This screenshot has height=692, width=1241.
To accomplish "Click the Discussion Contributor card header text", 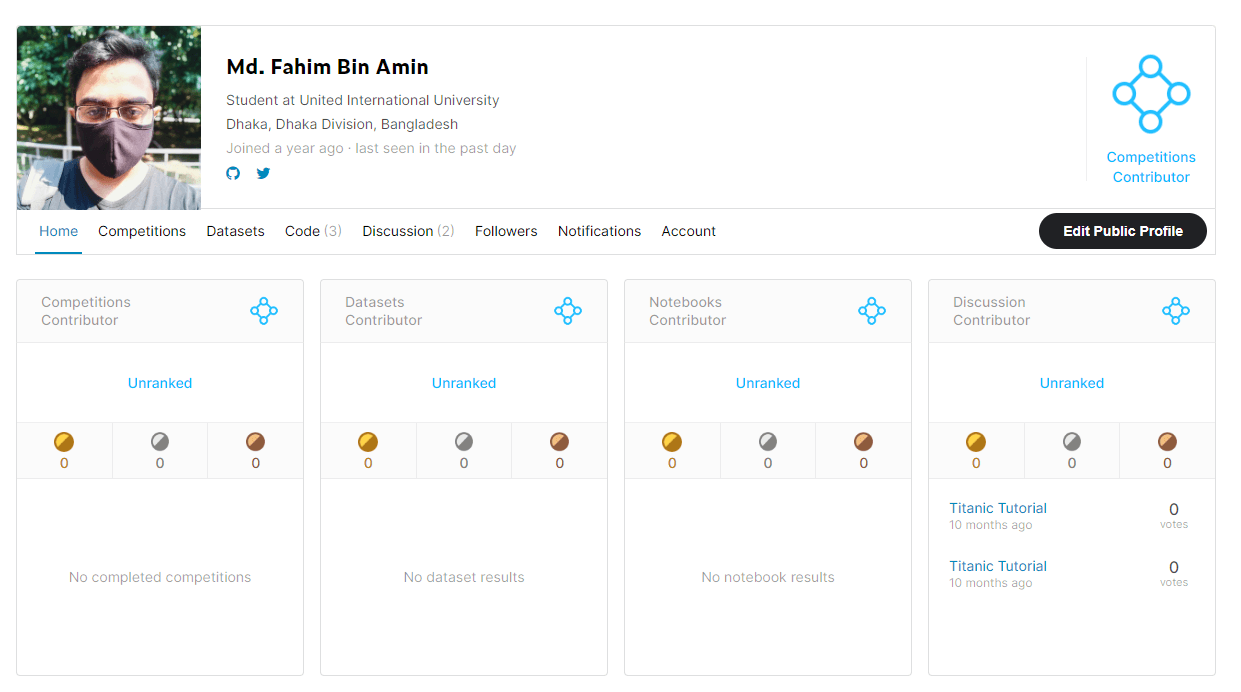I will point(991,311).
